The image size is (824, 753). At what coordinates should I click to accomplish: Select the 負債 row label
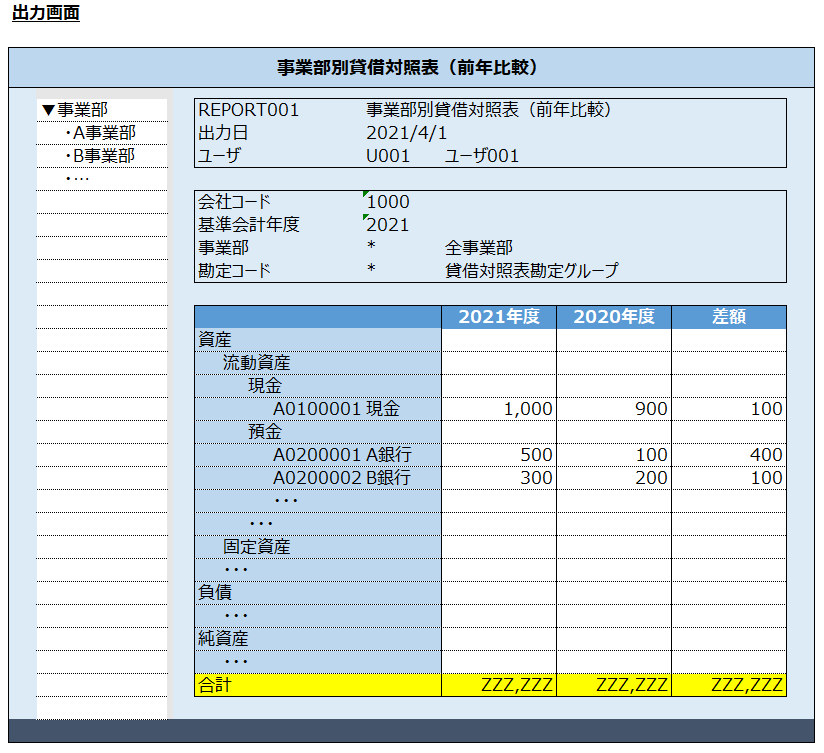215,593
